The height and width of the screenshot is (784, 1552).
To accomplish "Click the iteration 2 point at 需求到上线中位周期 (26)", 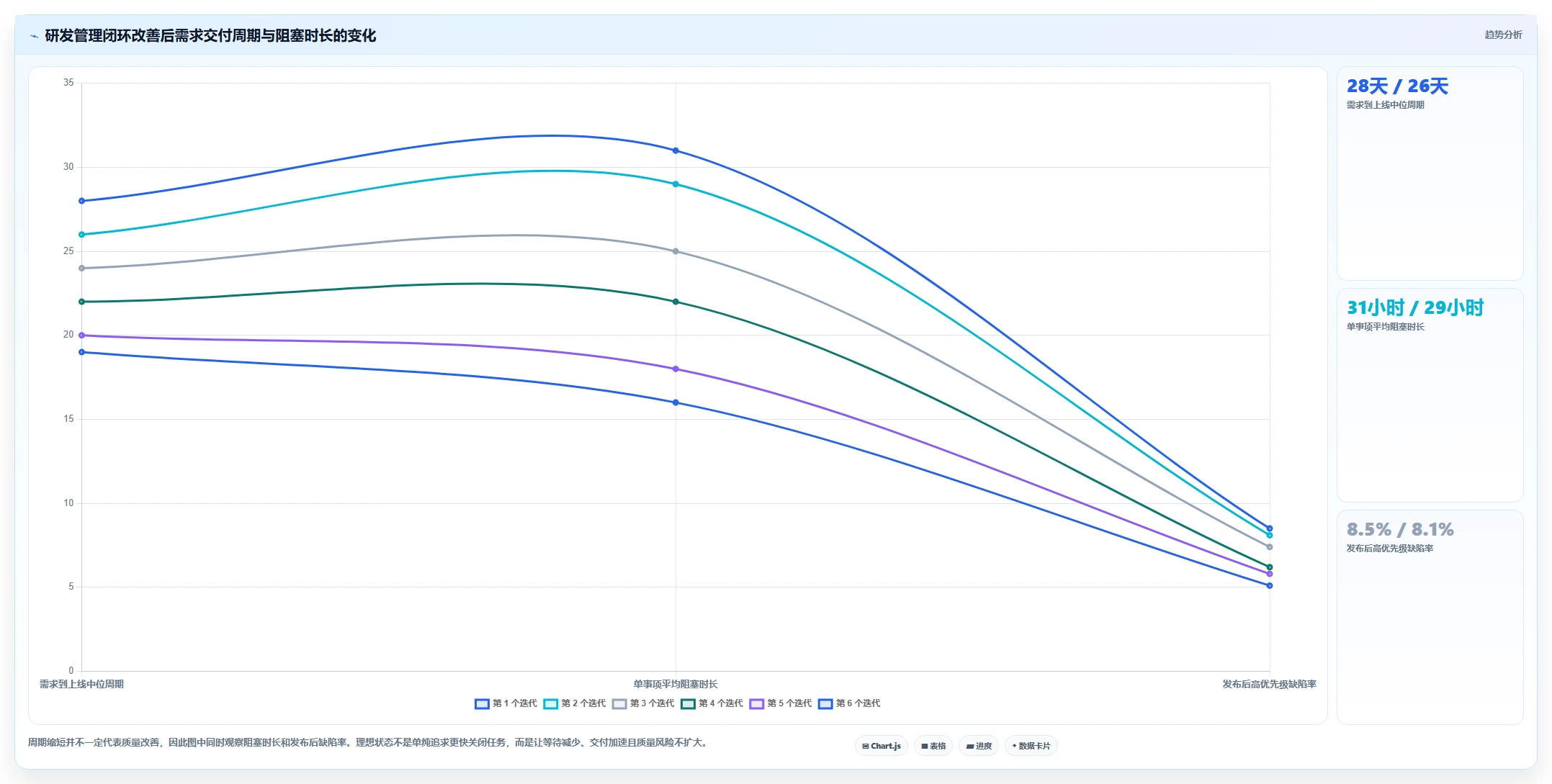I will [x=81, y=235].
